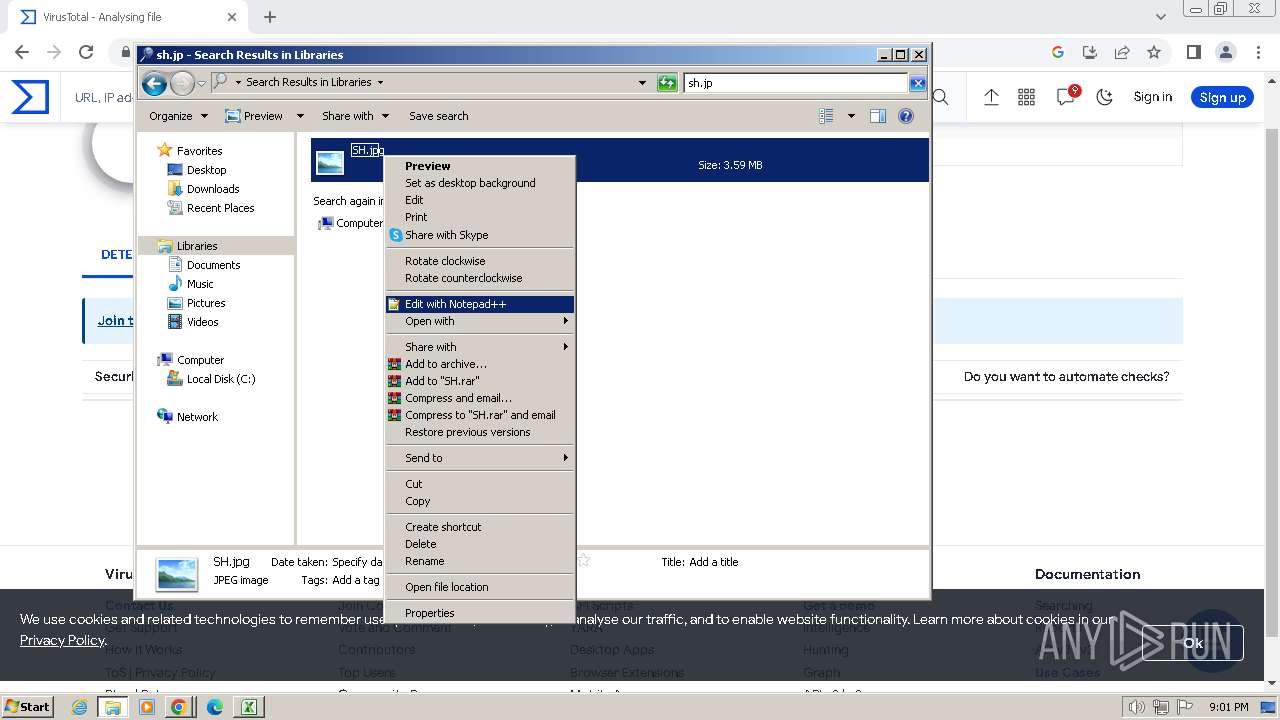This screenshot has width=1280, height=720.
Task: Select Local Disk (C:)
Action: click(221, 379)
